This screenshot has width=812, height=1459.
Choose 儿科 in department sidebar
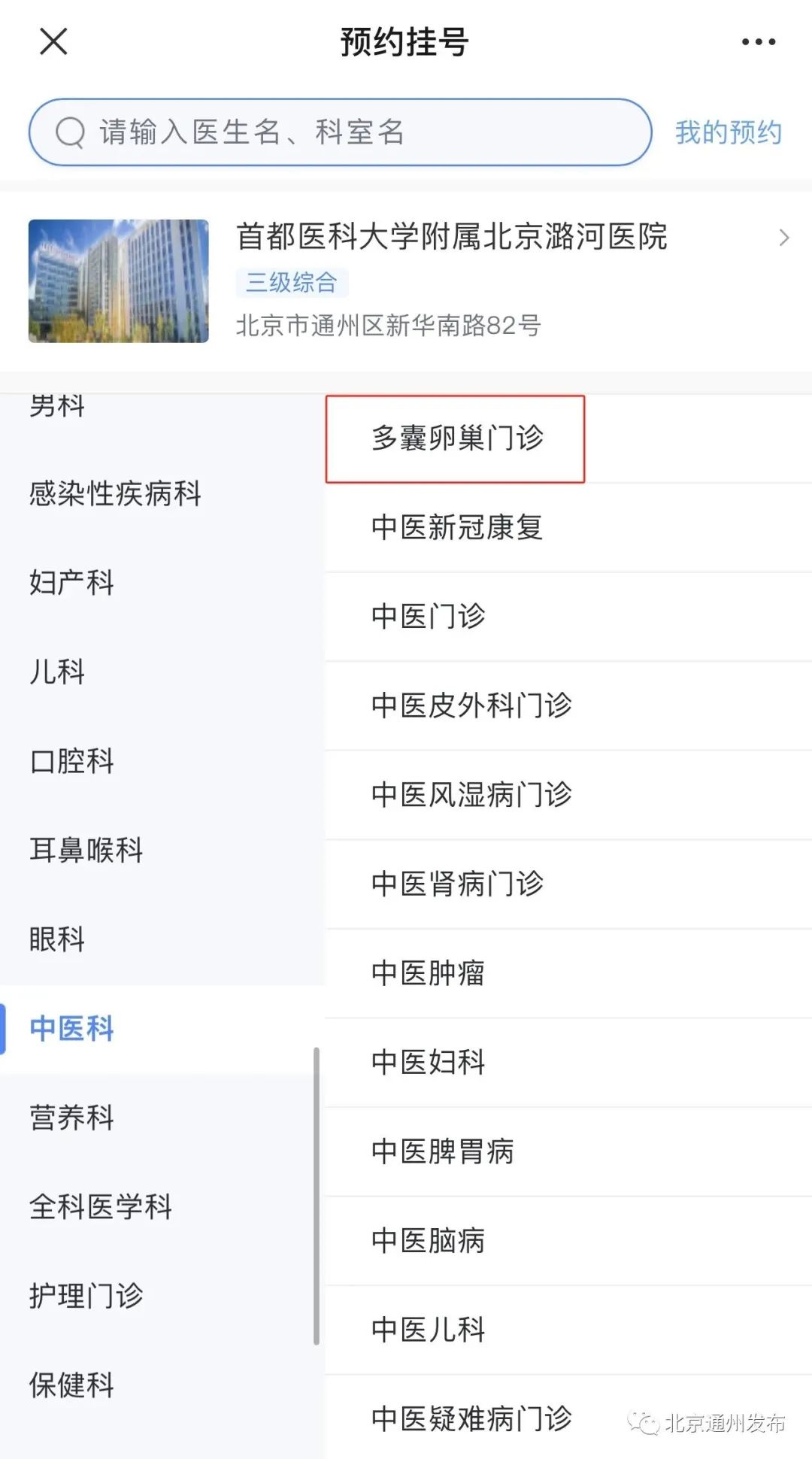(57, 672)
